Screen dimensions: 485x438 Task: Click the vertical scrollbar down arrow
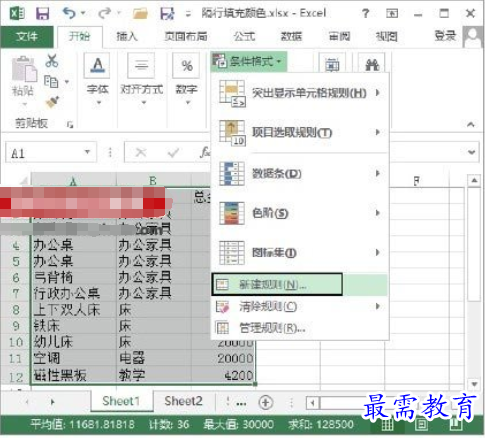[x=474, y=384]
